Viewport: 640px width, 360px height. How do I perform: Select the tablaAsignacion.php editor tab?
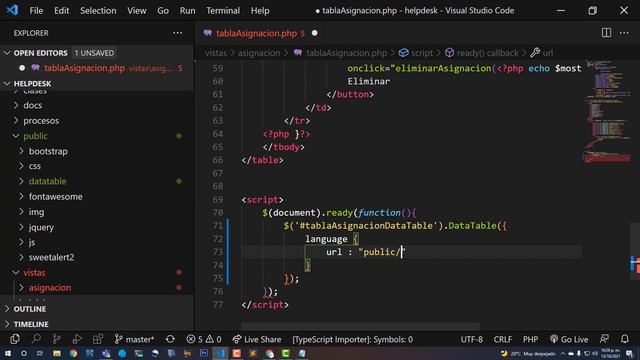coord(260,33)
